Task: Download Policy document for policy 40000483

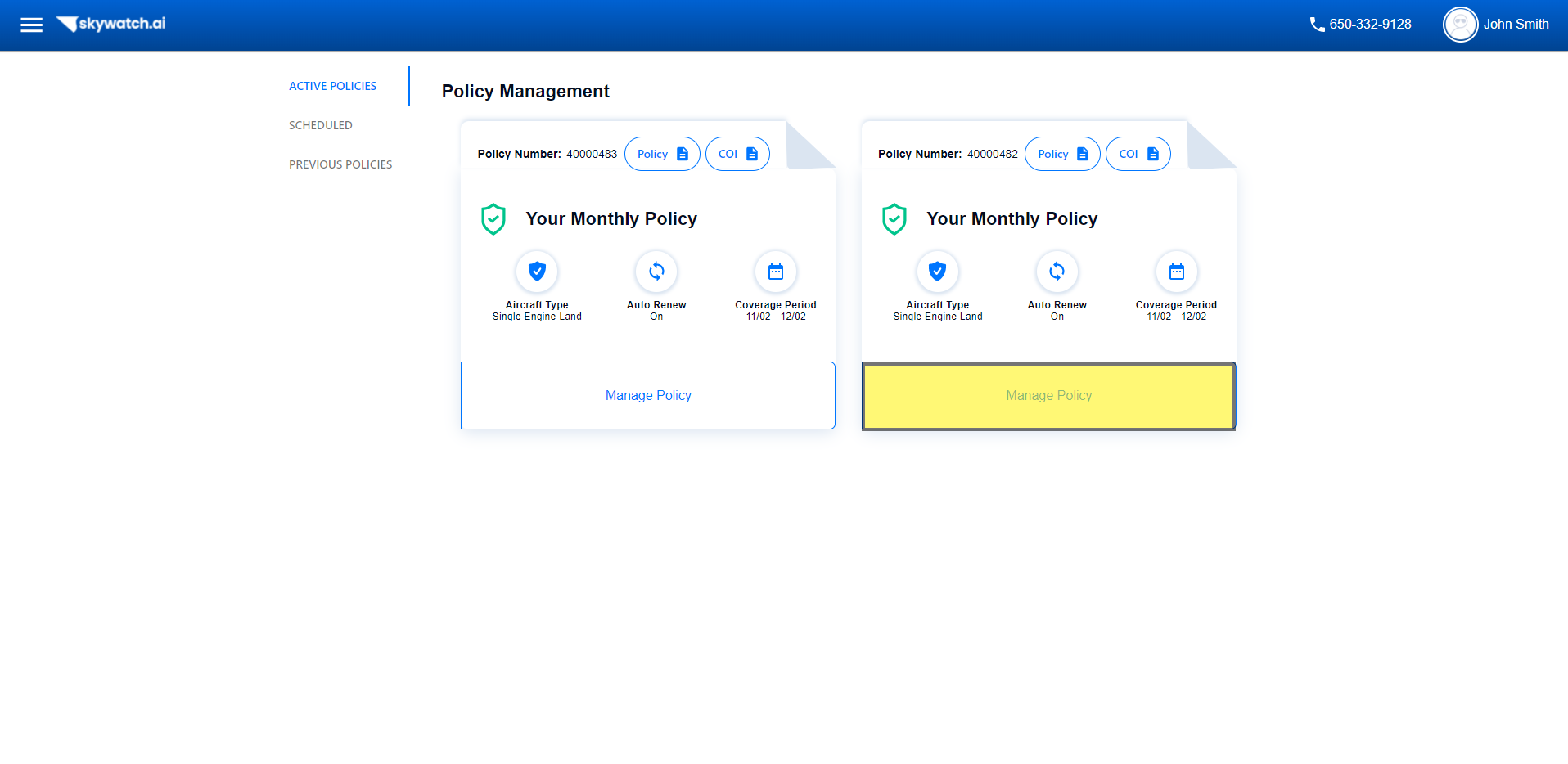Action: pyautogui.click(x=662, y=154)
